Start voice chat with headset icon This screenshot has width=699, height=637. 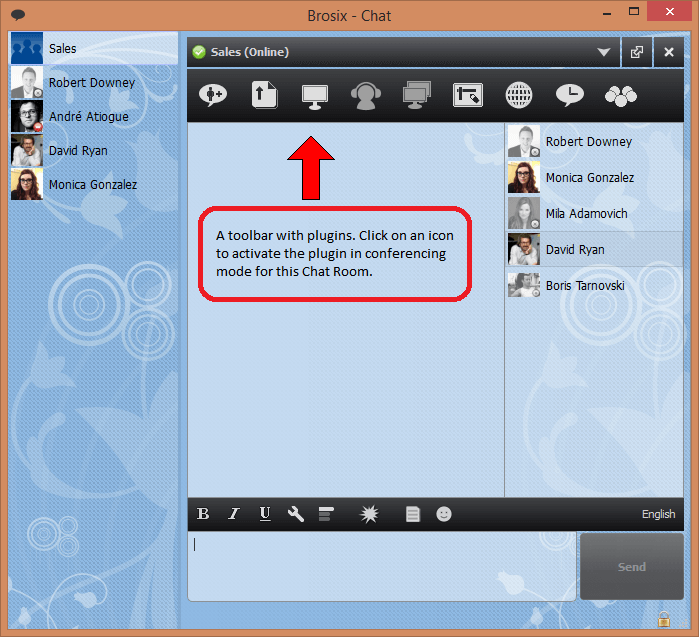pyautogui.click(x=366, y=96)
